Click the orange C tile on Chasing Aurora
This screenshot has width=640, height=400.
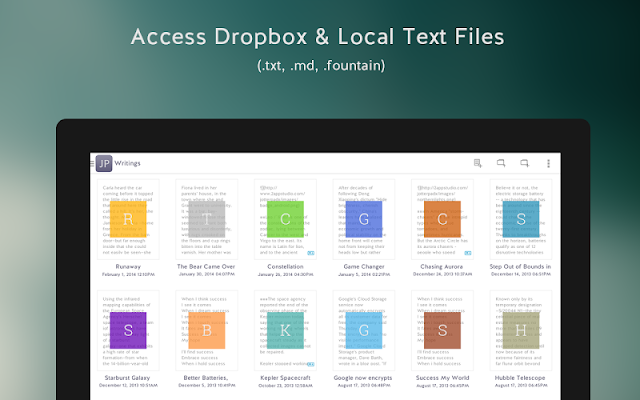442,219
